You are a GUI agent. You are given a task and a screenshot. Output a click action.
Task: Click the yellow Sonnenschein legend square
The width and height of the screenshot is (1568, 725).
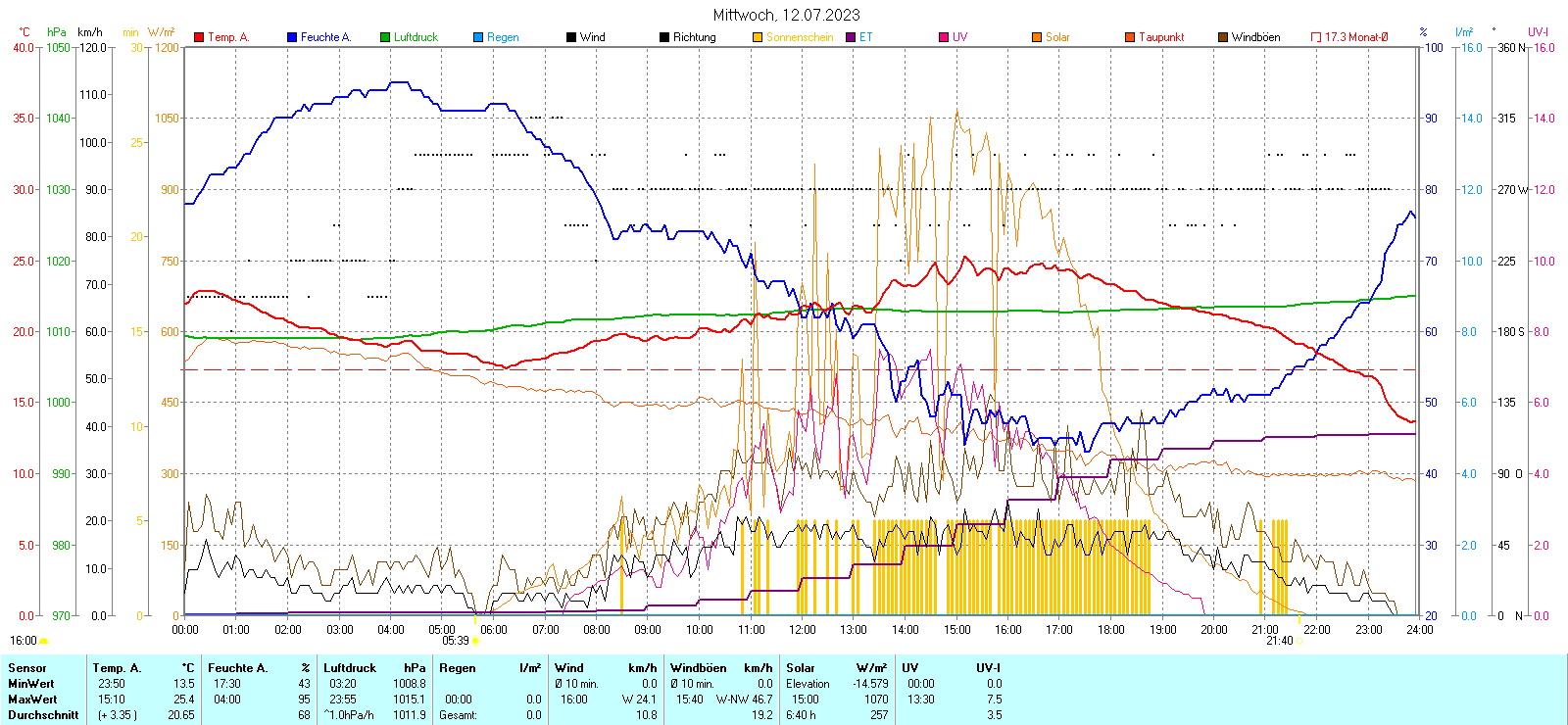pos(758,37)
